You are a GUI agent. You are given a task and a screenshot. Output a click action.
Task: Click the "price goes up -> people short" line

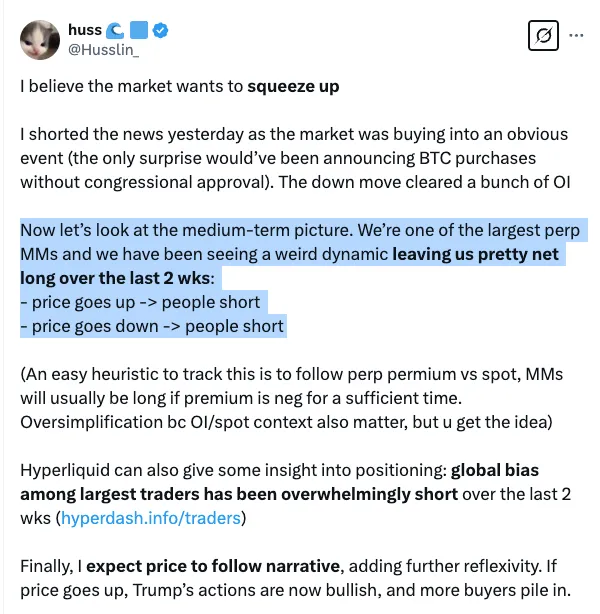[x=140, y=302]
